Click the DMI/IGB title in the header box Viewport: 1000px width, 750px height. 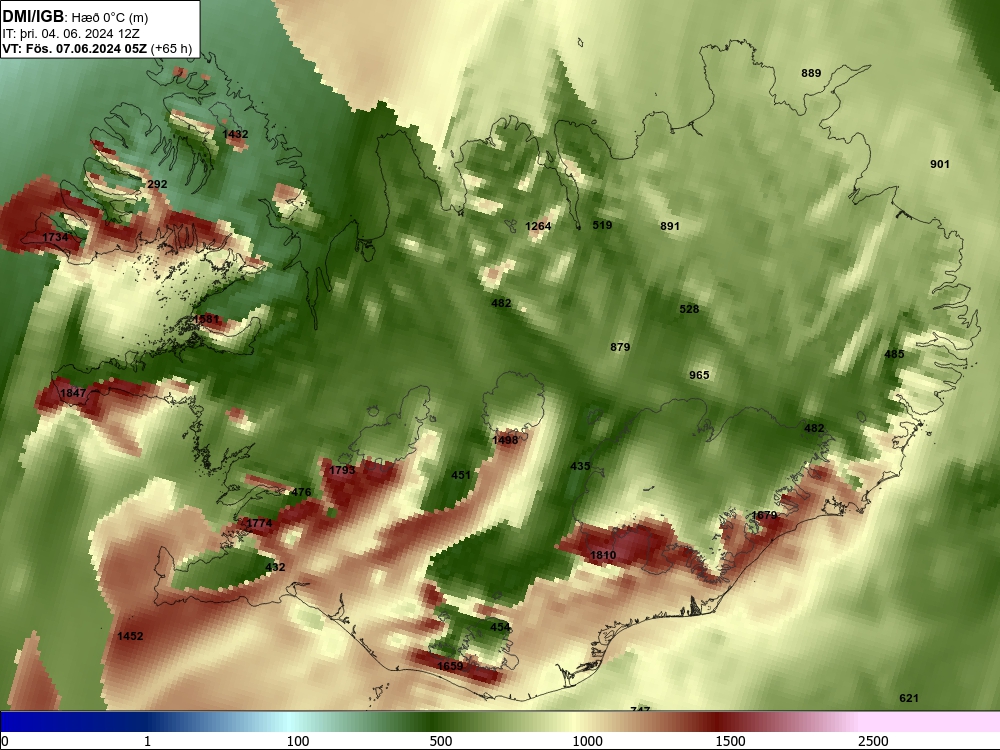(x=33, y=17)
